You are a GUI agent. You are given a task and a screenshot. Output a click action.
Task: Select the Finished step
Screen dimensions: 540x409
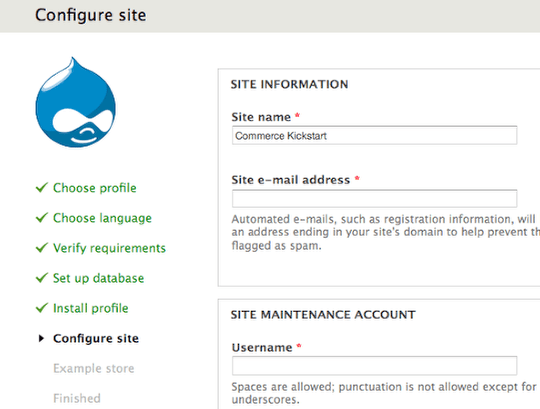77,398
